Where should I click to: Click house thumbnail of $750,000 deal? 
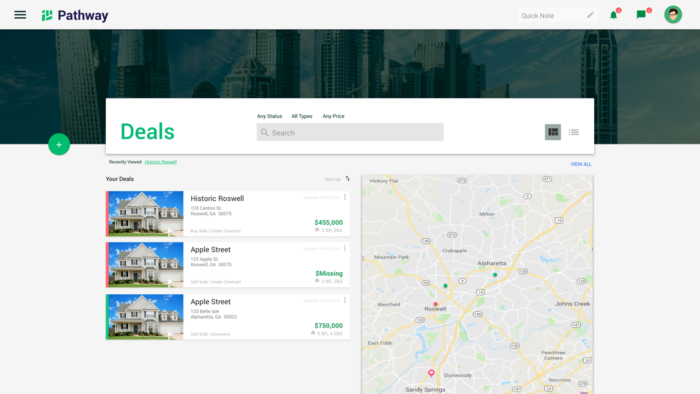[x=146, y=317]
